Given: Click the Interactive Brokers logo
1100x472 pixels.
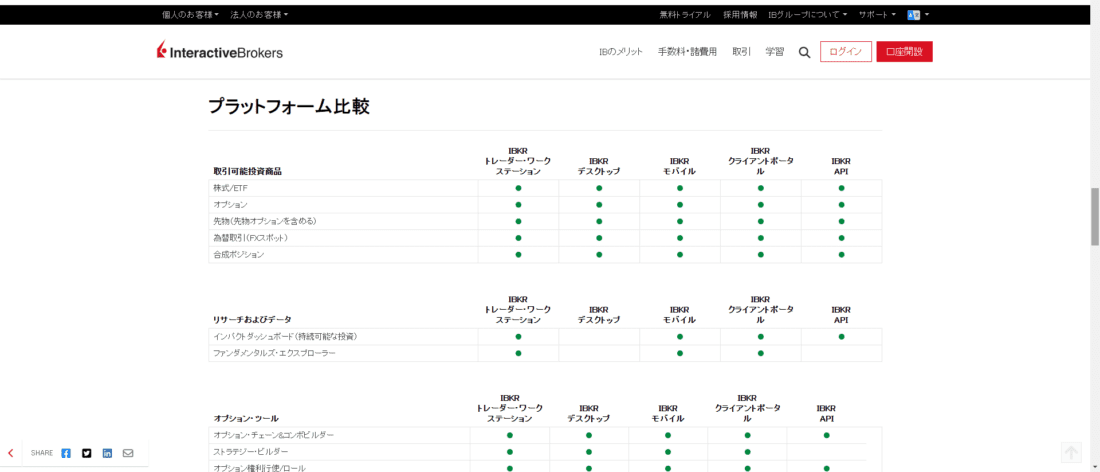Looking at the screenshot, I should (x=219, y=52).
